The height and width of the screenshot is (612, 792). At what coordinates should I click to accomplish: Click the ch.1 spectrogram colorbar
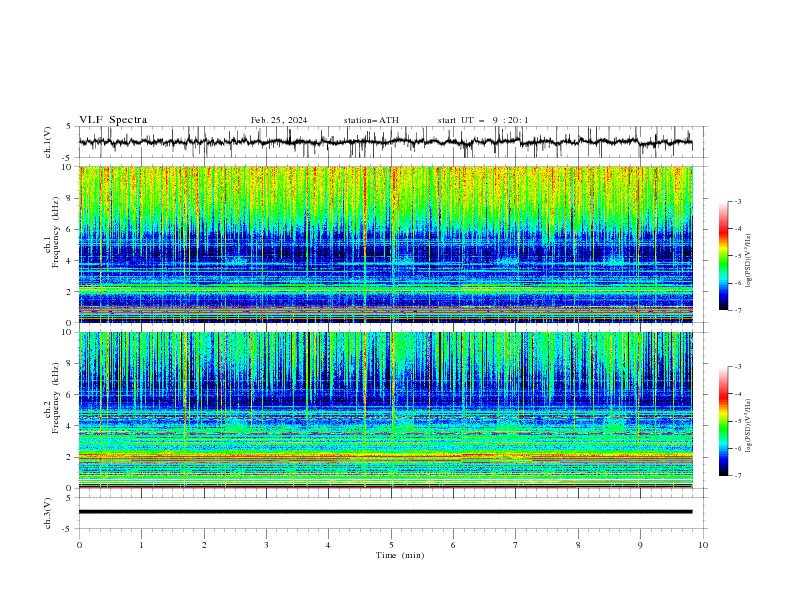(723, 256)
